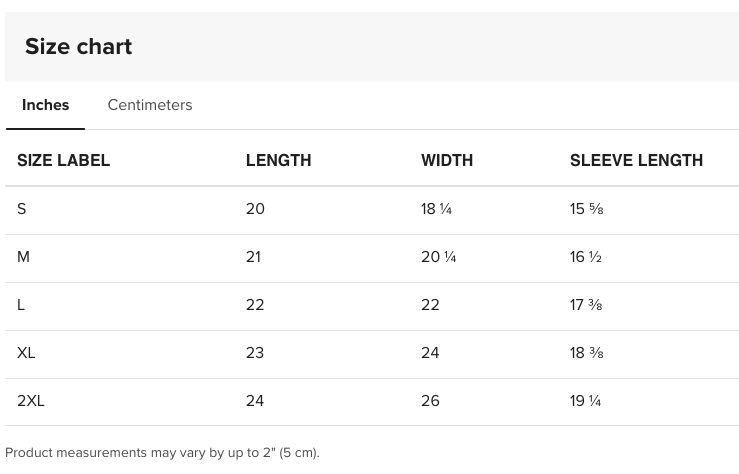The image size is (739, 474).
Task: Select the M size row label
Action: click(x=24, y=257)
